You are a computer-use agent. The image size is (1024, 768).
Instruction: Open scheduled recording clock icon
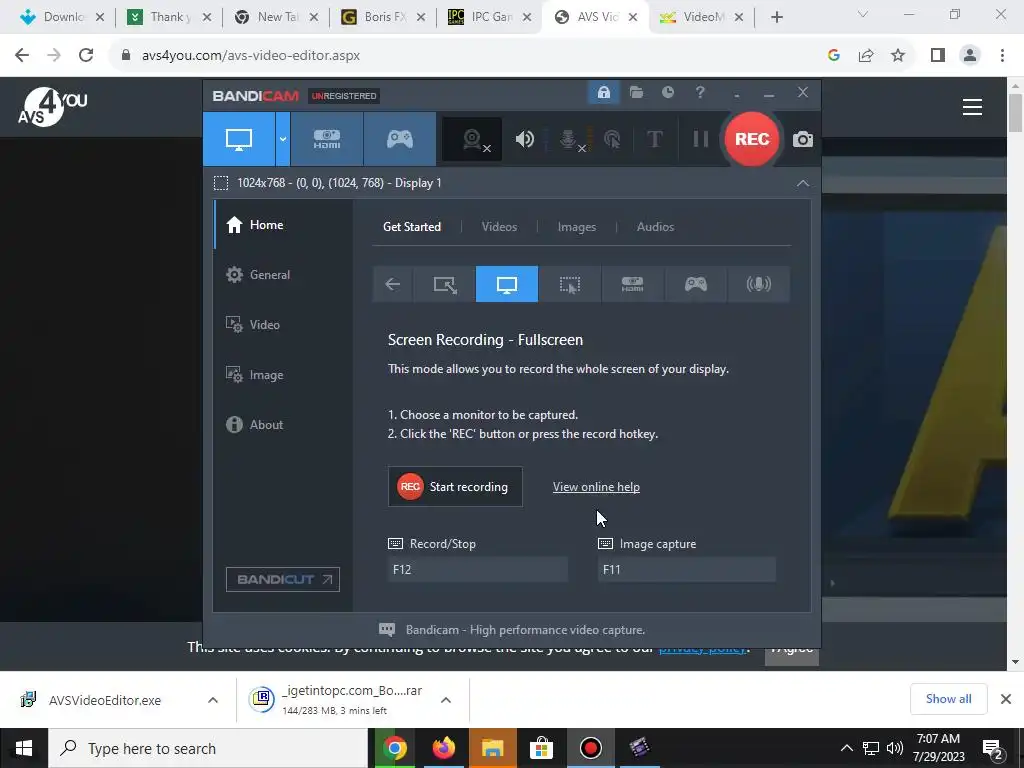coord(667,93)
